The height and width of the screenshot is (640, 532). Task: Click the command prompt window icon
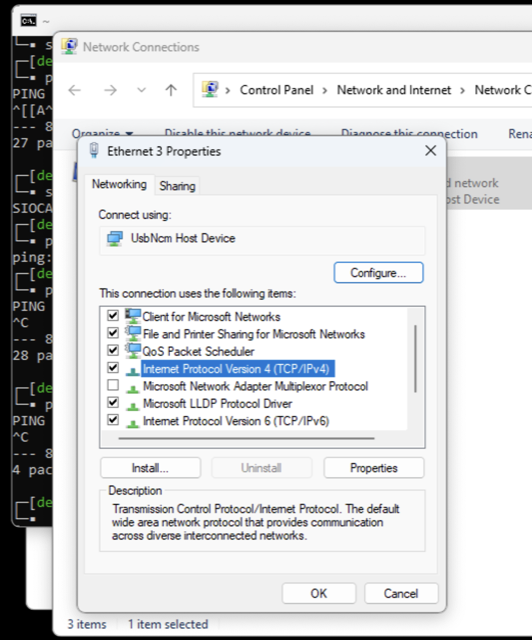tap(29, 20)
